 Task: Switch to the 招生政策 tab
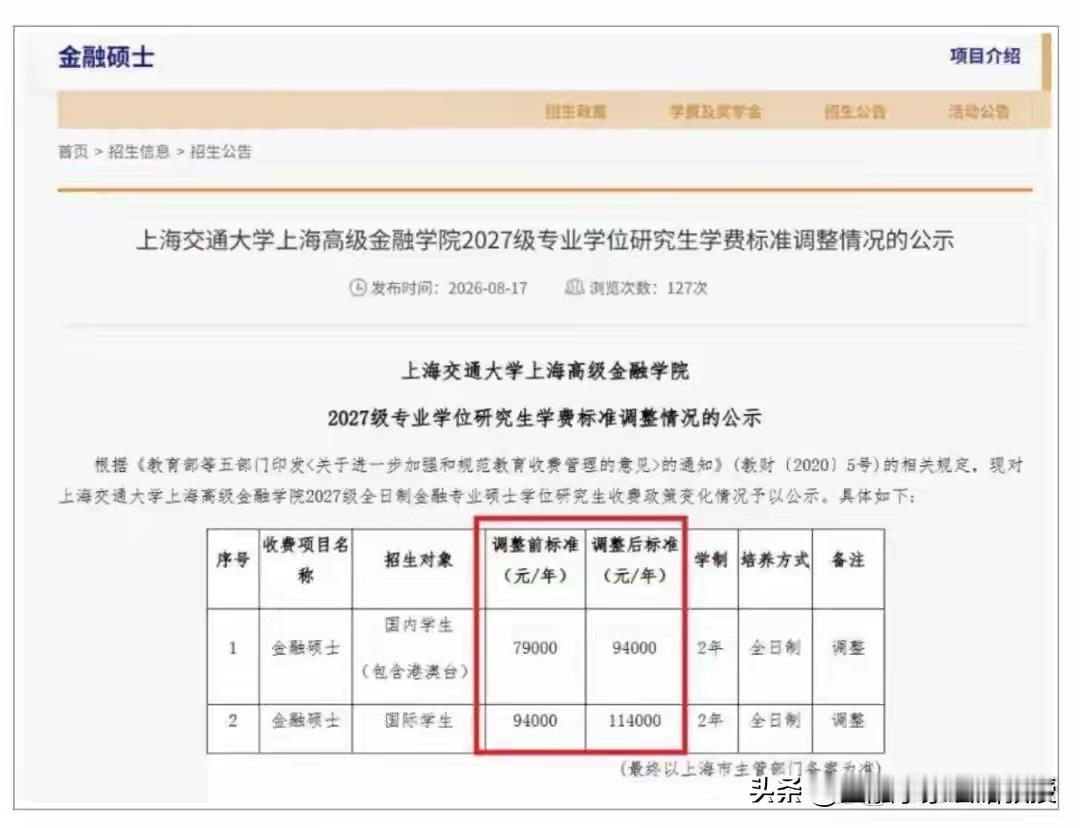pos(576,112)
